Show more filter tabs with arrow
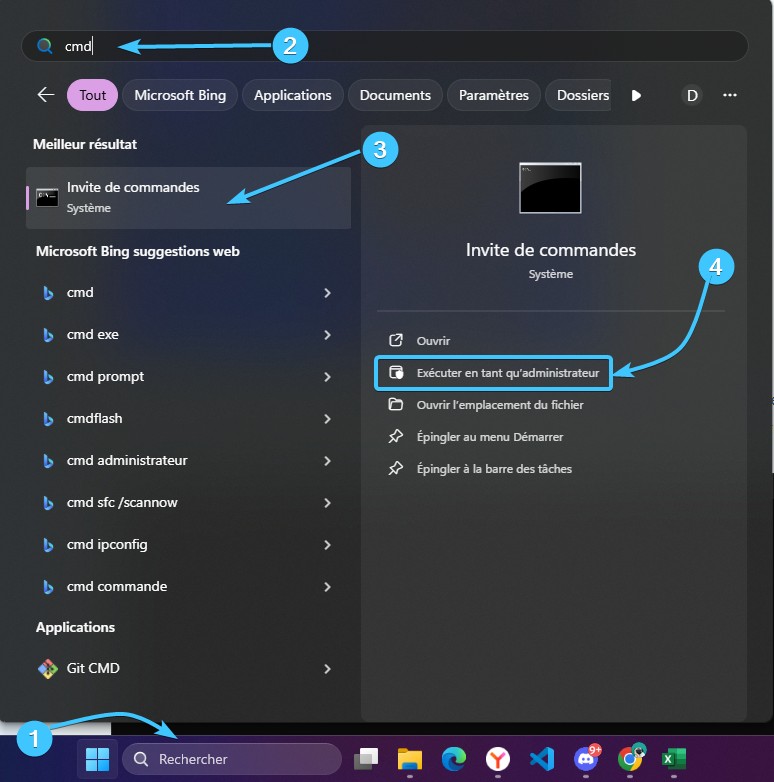The image size is (774, 782). point(636,95)
